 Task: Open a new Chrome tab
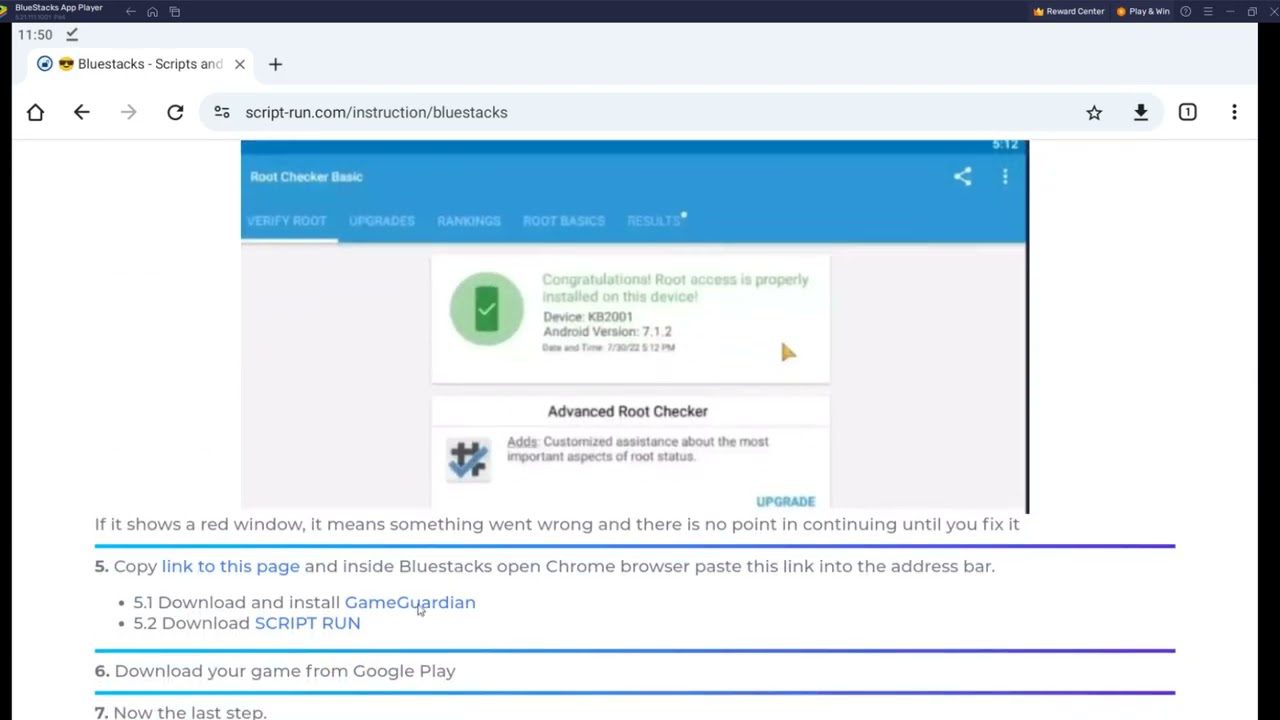tap(275, 64)
